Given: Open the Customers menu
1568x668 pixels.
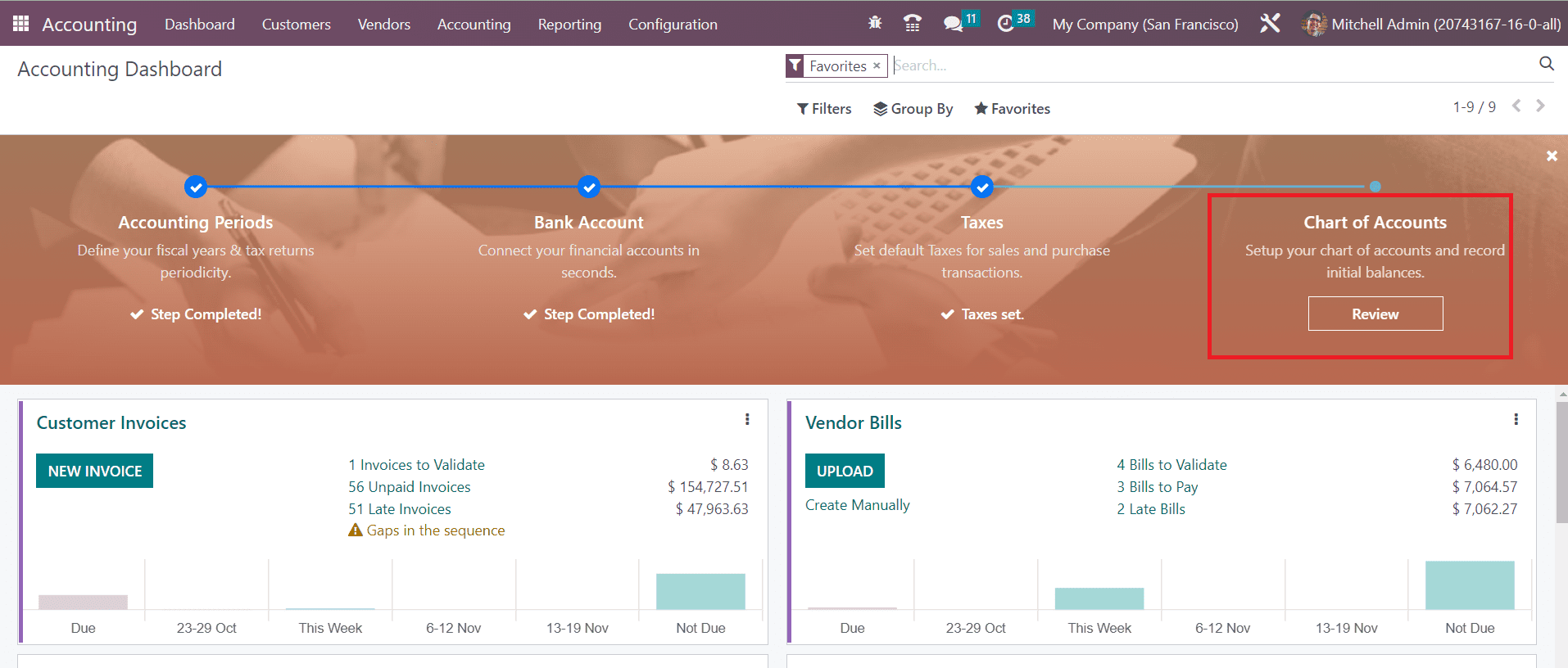Looking at the screenshot, I should click(x=297, y=25).
